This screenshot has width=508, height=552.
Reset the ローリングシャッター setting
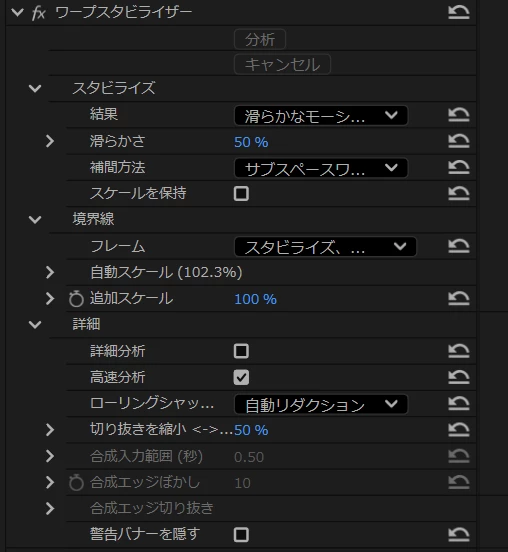coord(459,403)
